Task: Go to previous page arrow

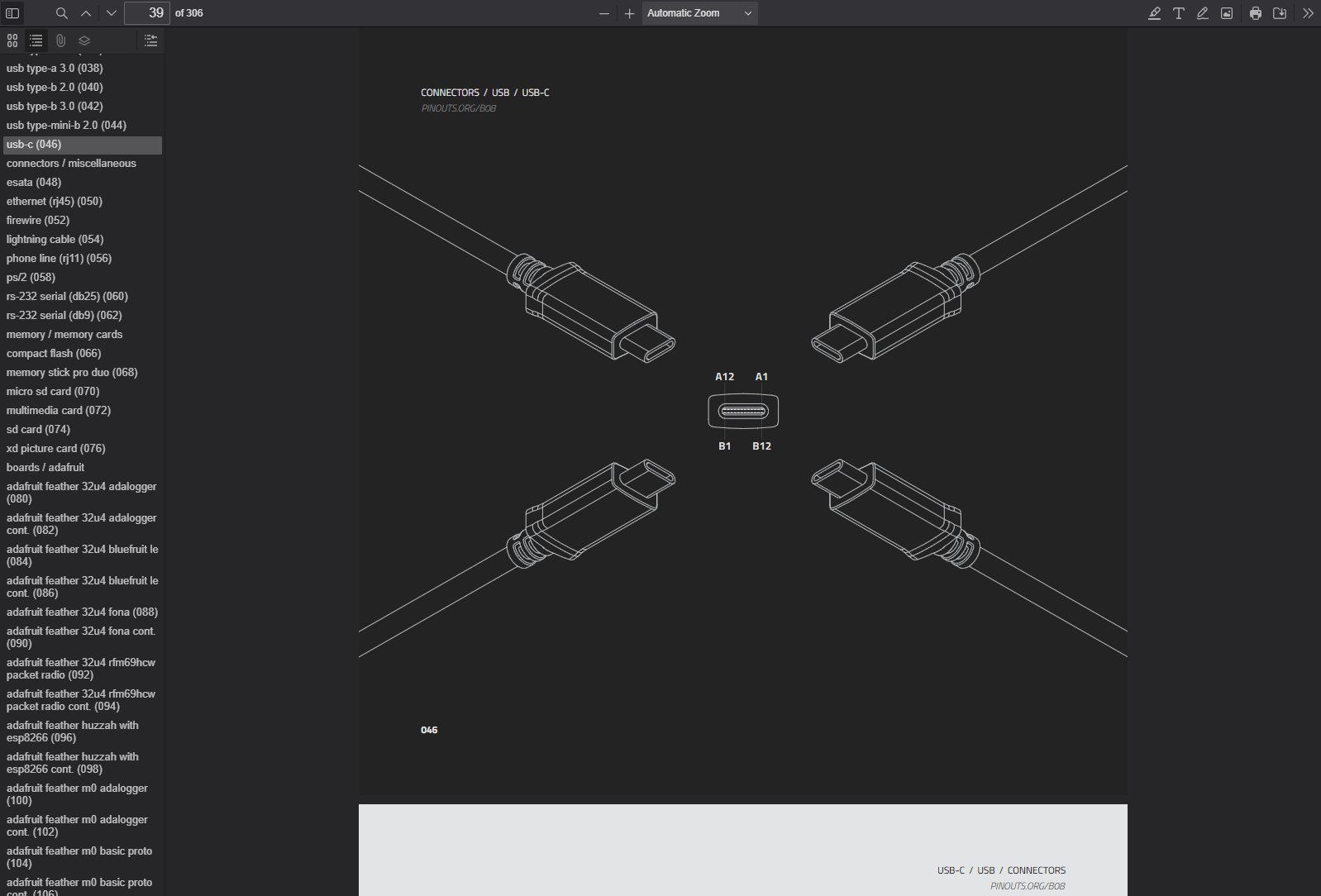Action: pyautogui.click(x=86, y=13)
